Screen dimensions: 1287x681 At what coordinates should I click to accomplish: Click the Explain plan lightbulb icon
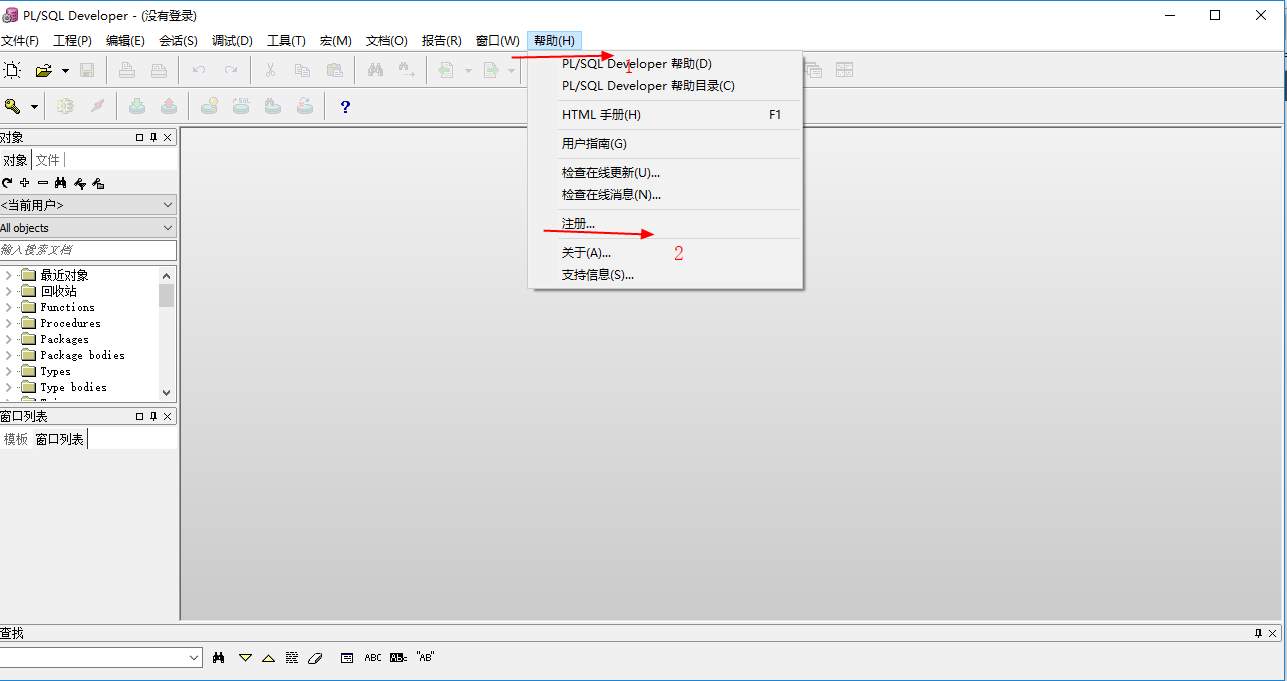209,106
